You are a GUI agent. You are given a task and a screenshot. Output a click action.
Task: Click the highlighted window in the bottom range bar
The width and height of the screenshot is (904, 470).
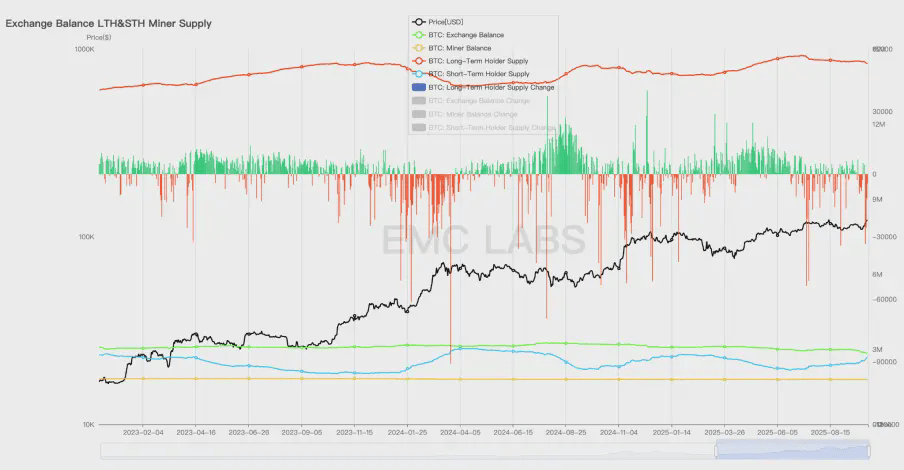793,450
